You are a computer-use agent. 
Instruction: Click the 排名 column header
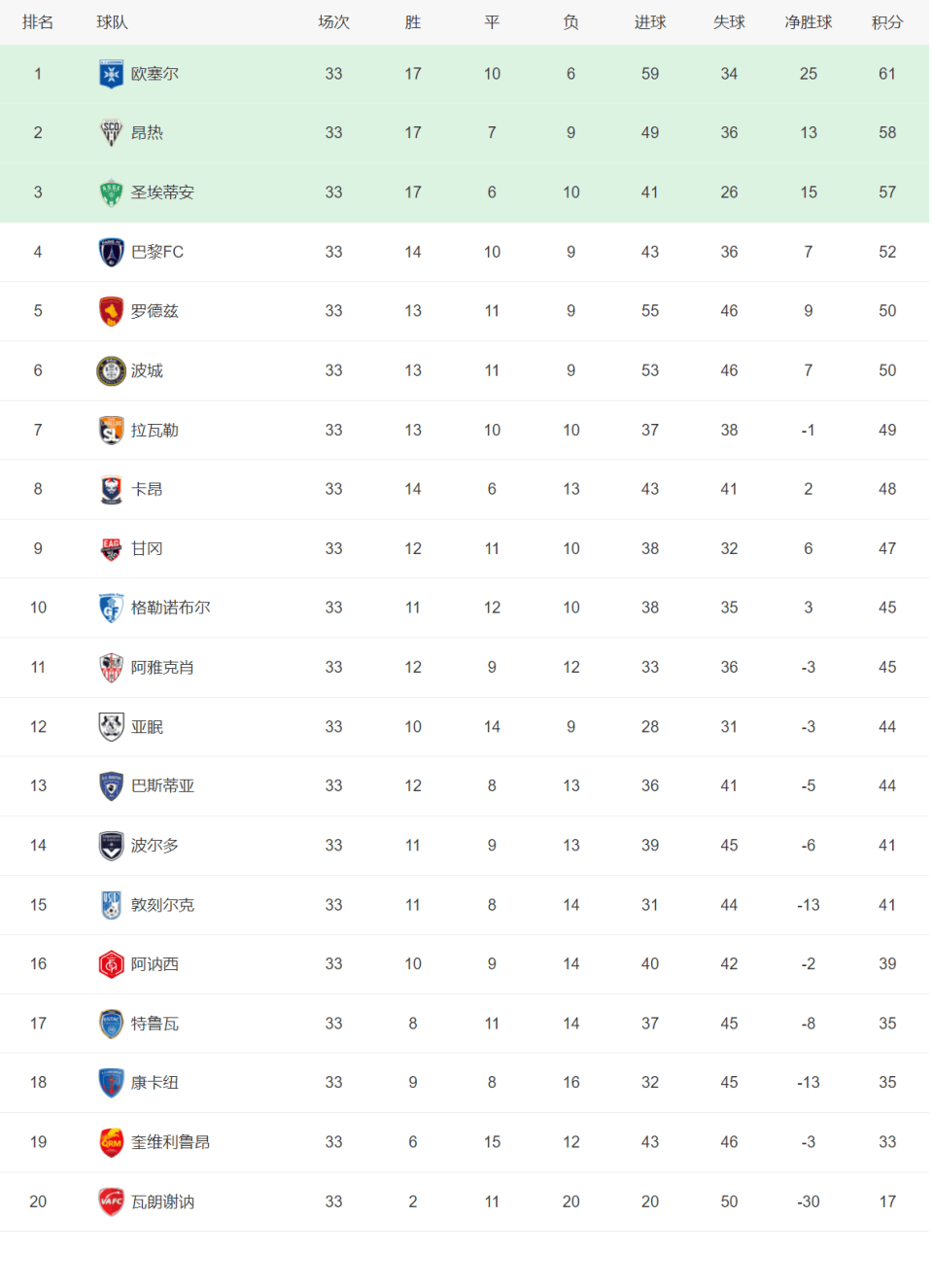click(38, 22)
